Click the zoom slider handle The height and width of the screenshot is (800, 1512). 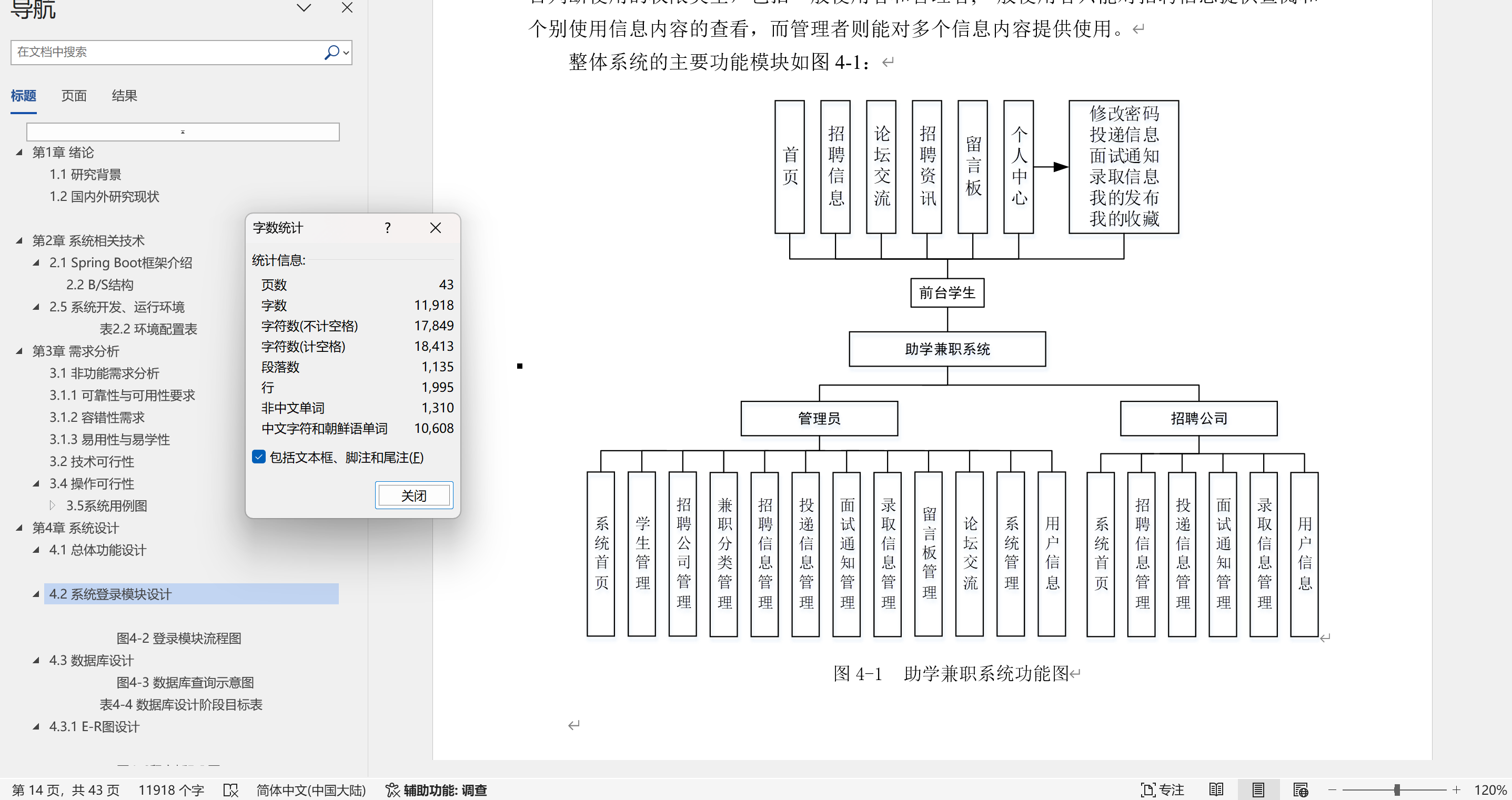1397,790
